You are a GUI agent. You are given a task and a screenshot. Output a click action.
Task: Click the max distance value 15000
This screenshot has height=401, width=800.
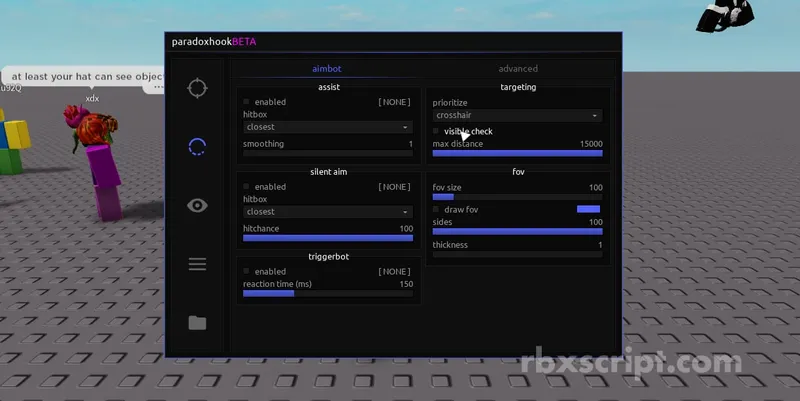pos(591,144)
